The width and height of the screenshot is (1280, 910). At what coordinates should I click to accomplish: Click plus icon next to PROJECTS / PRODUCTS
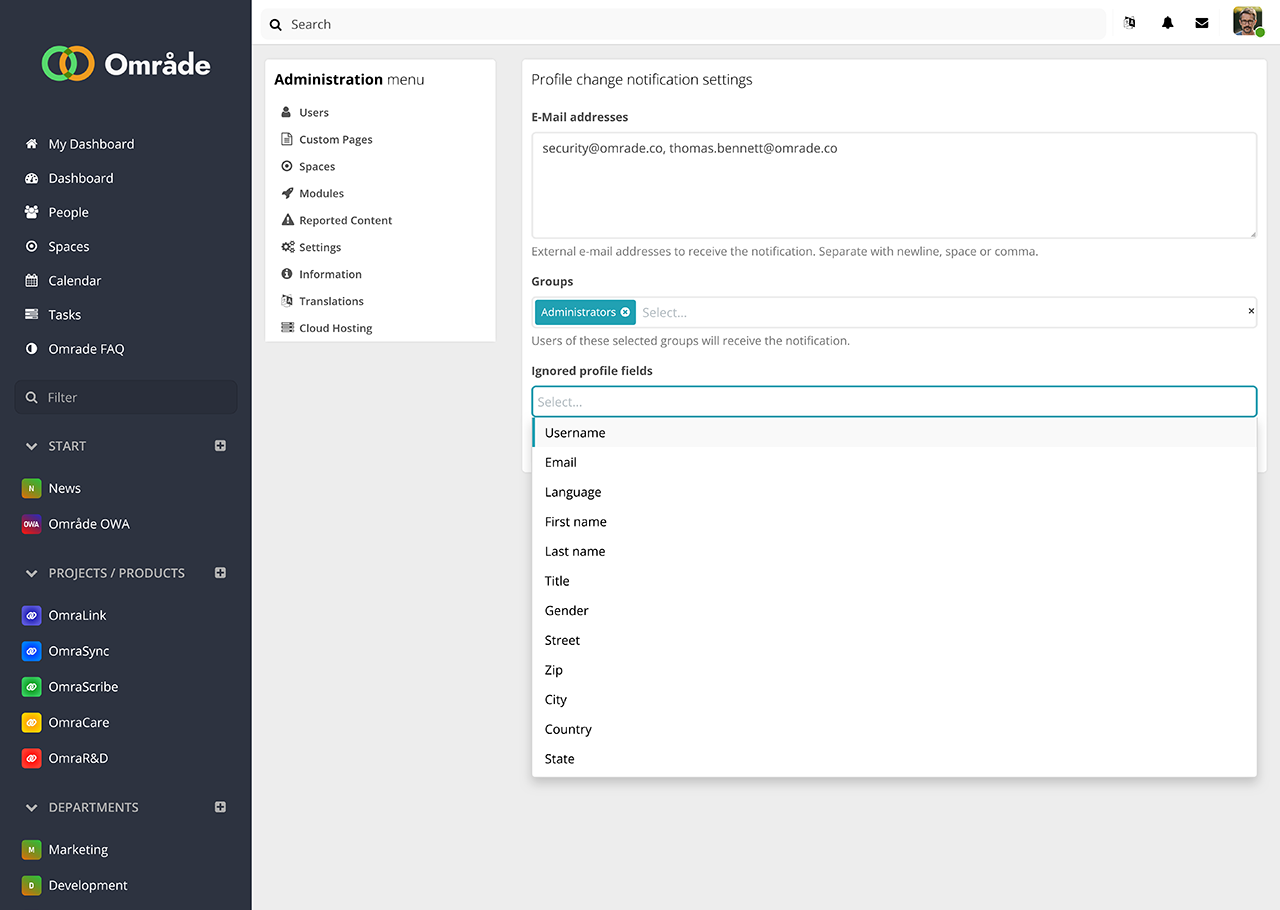220,573
